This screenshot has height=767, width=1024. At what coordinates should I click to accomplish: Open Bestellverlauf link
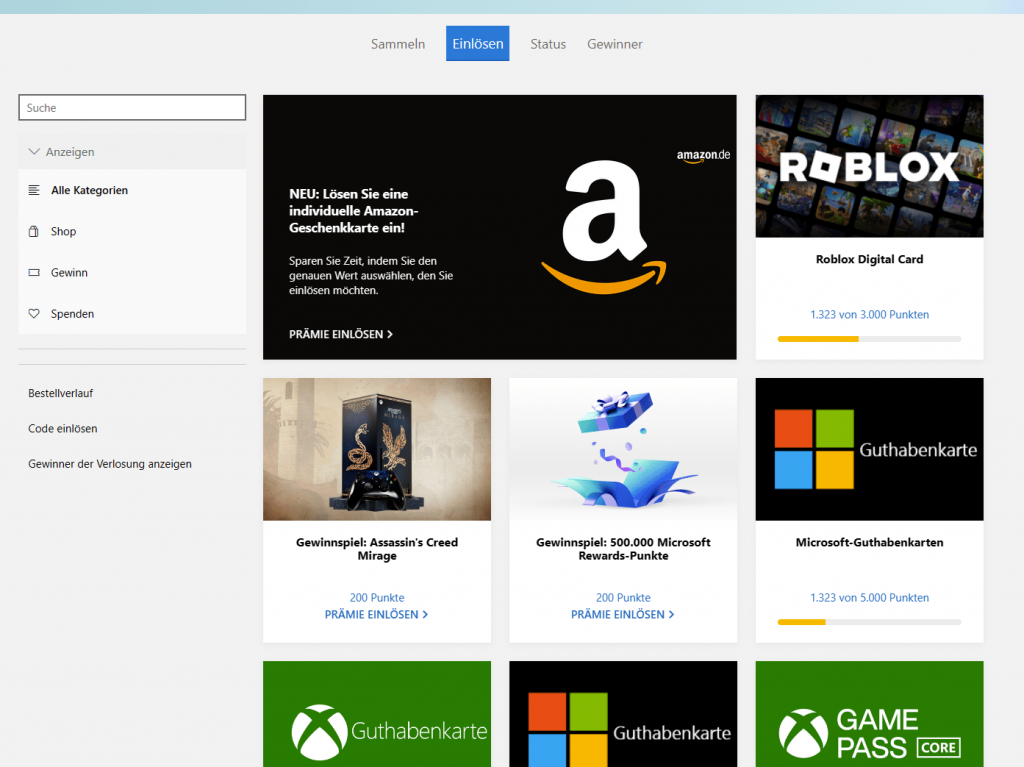tap(61, 393)
